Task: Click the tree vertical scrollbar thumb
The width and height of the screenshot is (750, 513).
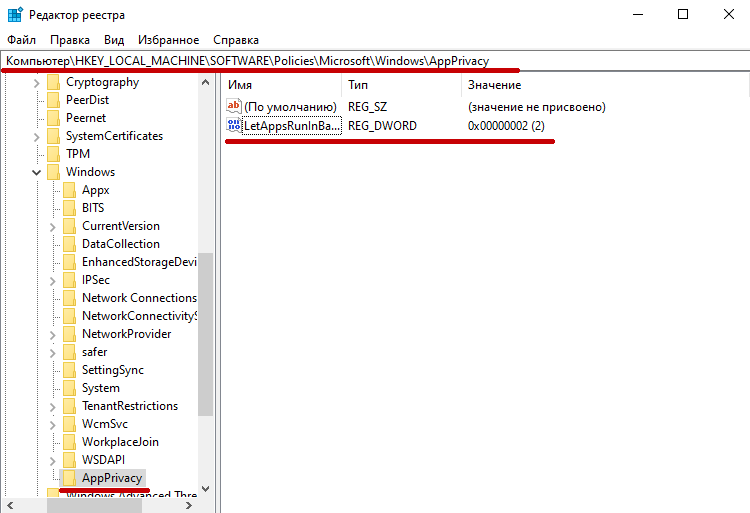Action: (x=205, y=335)
